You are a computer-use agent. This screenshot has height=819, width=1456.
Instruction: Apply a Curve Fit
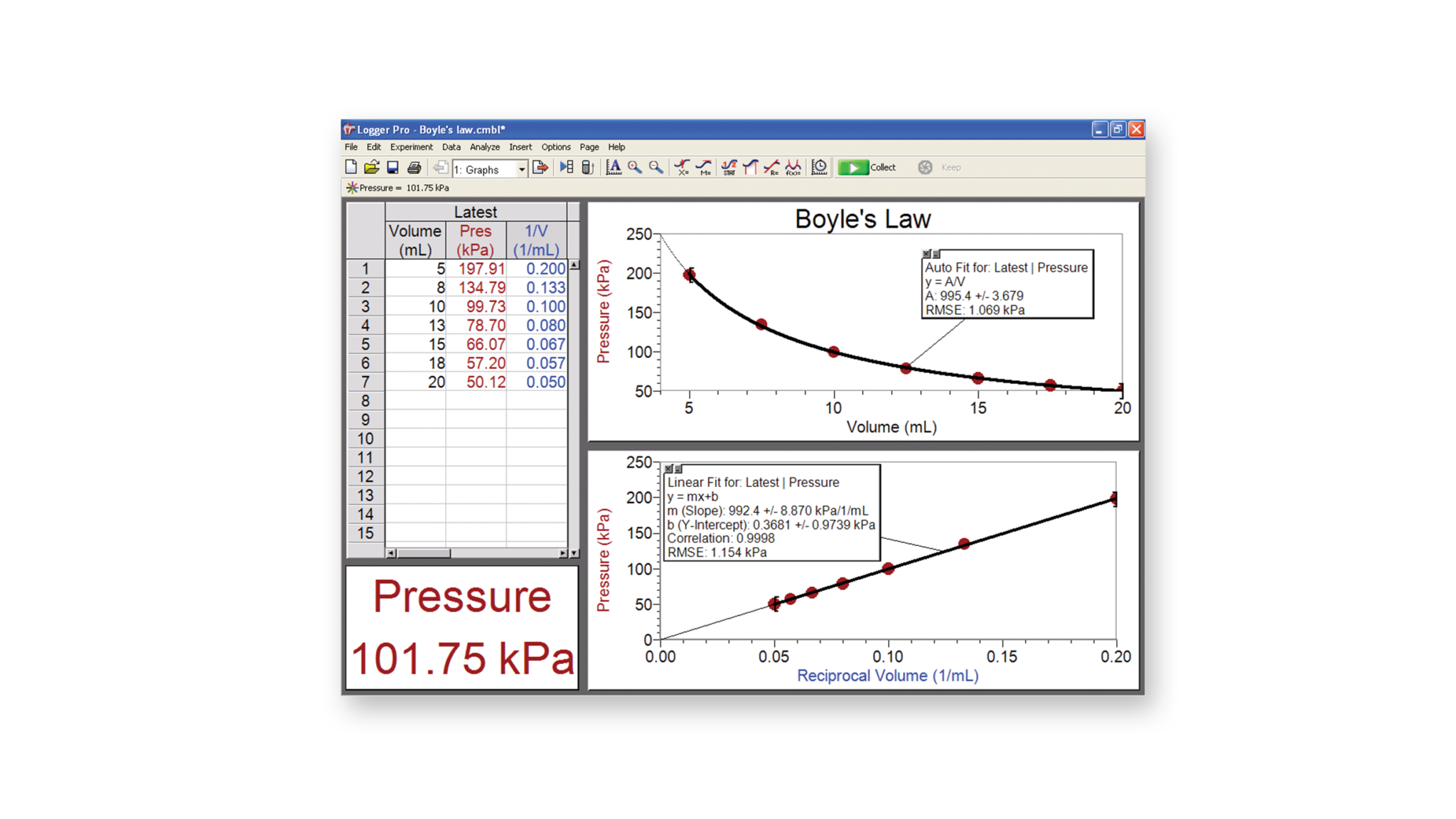[x=793, y=168]
